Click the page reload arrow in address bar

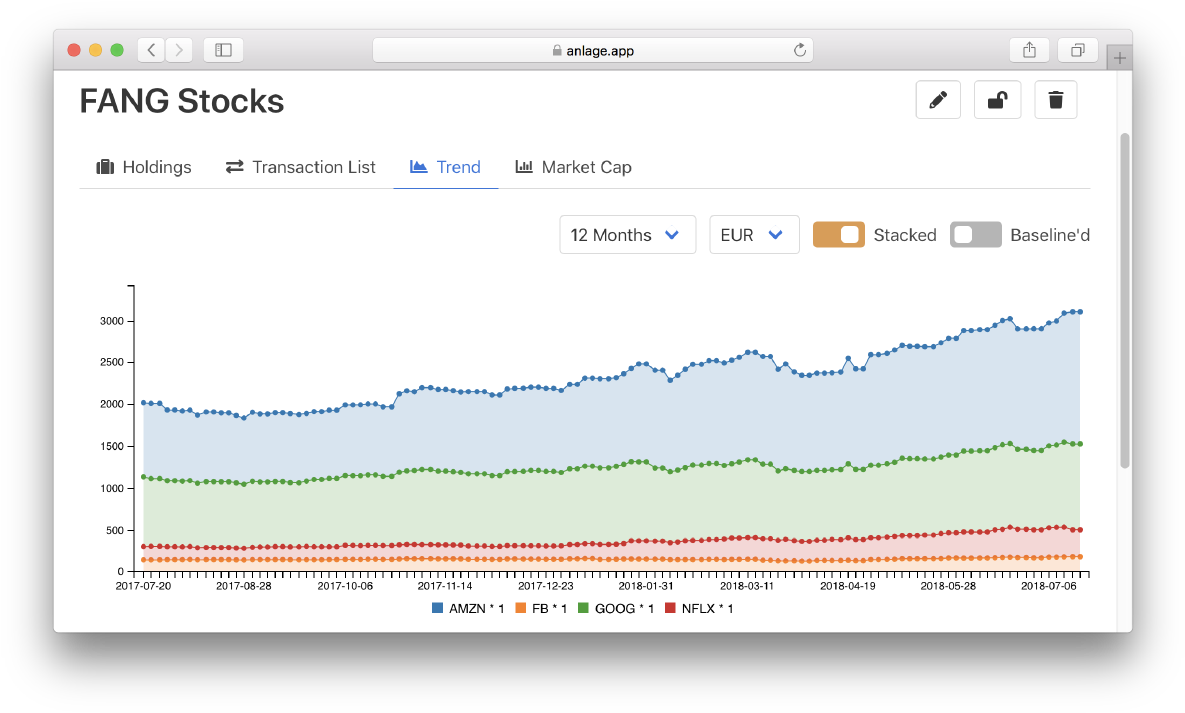tap(799, 49)
